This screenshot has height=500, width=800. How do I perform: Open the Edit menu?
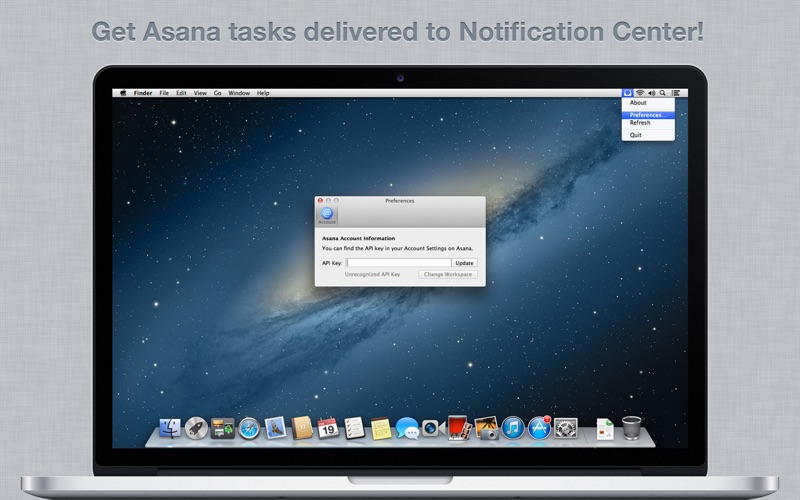pos(181,93)
